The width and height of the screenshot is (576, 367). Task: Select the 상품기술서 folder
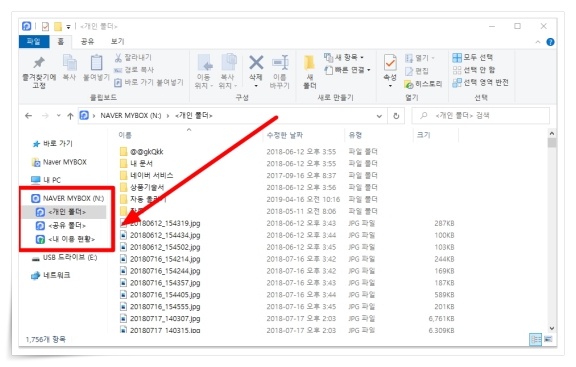click(142, 187)
